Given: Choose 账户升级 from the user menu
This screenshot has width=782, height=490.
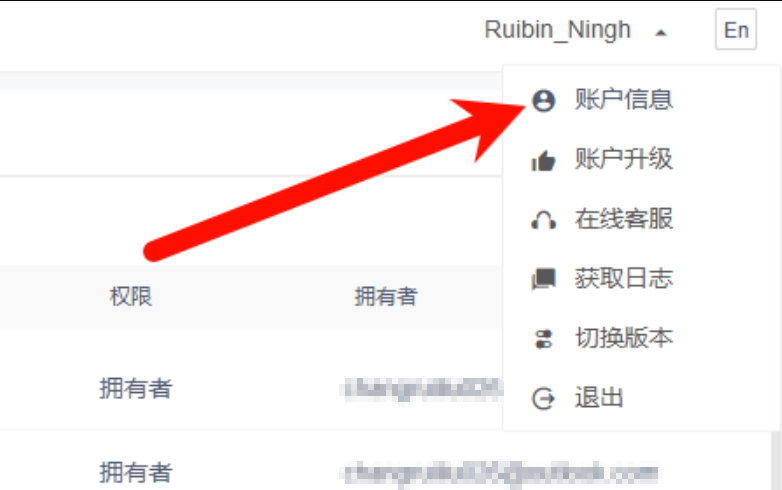Looking at the screenshot, I should coord(624,160).
